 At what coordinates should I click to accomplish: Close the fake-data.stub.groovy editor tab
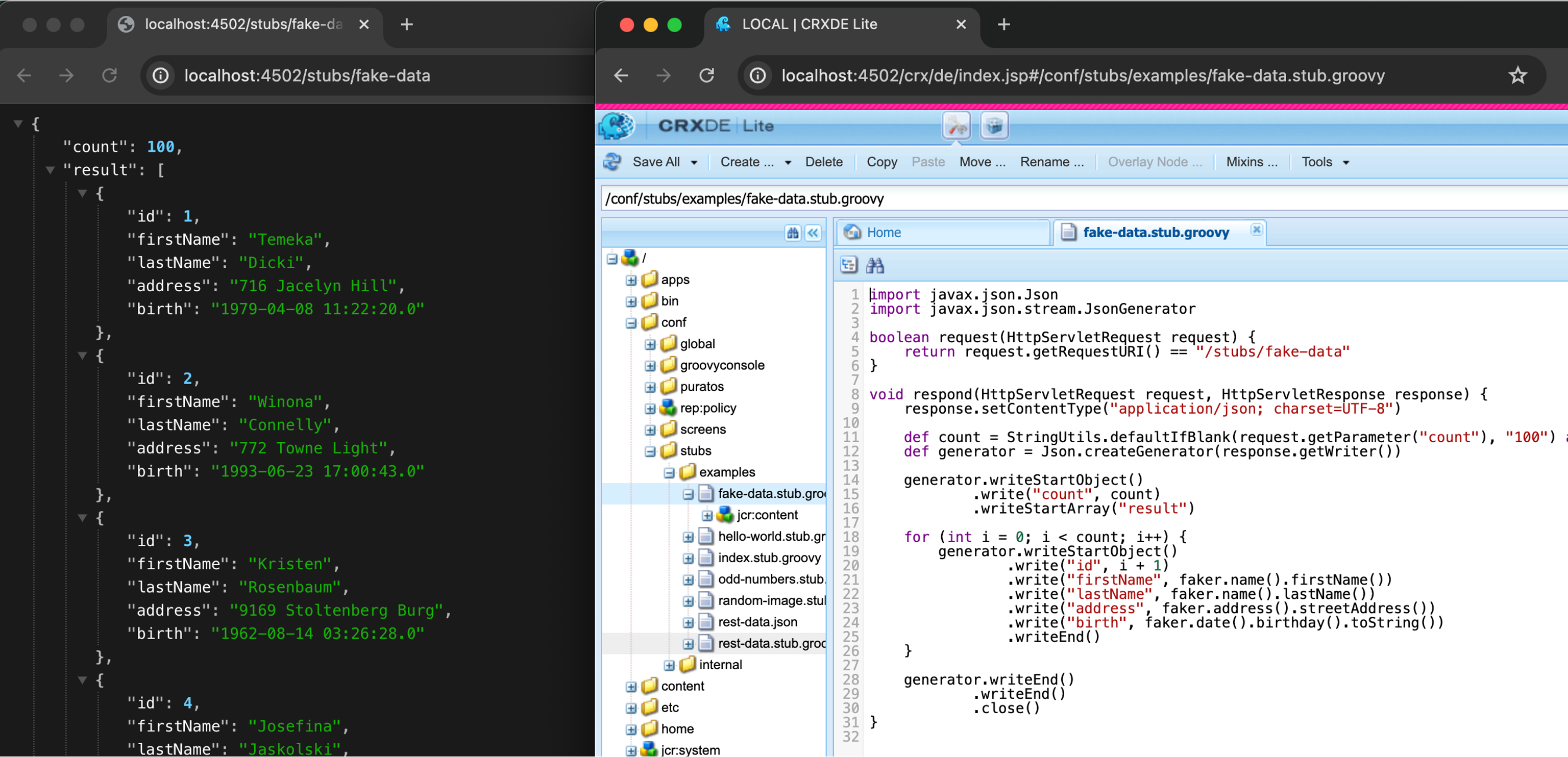(x=1256, y=230)
